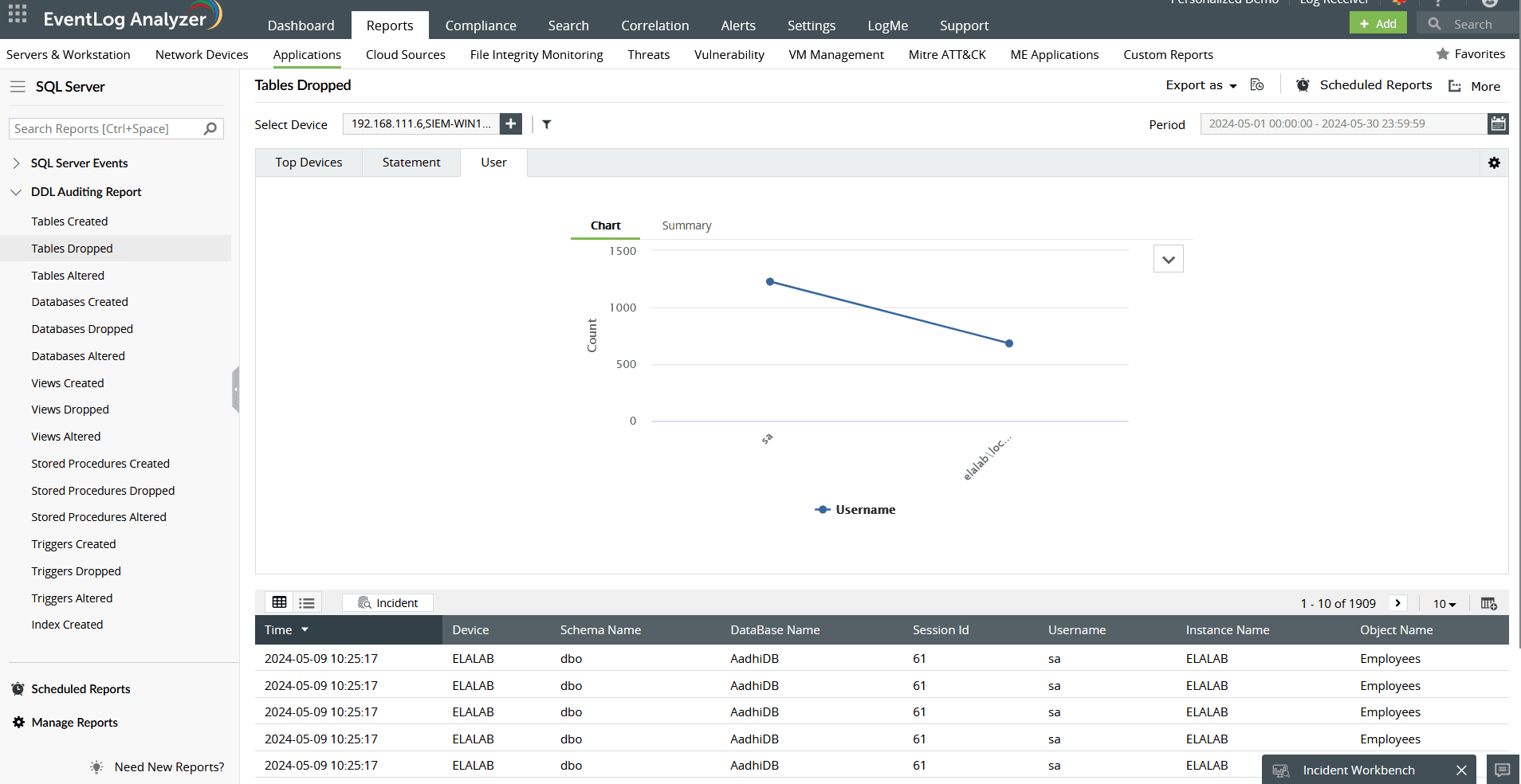Screen dimensions: 1521x784
Task: Click the Need New Reports lightbulb icon
Action: coord(96,767)
